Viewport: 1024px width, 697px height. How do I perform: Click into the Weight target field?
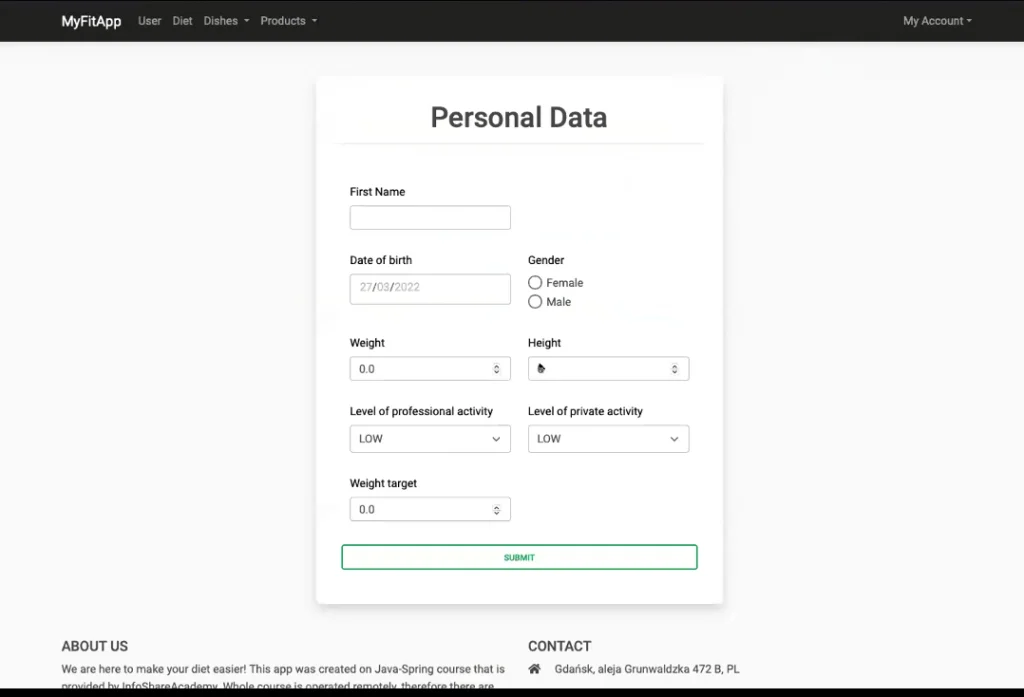430,509
